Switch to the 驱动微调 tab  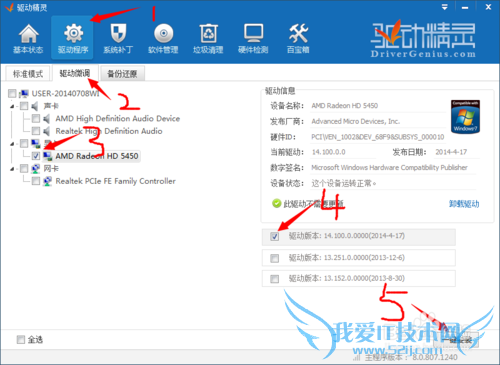(75, 73)
